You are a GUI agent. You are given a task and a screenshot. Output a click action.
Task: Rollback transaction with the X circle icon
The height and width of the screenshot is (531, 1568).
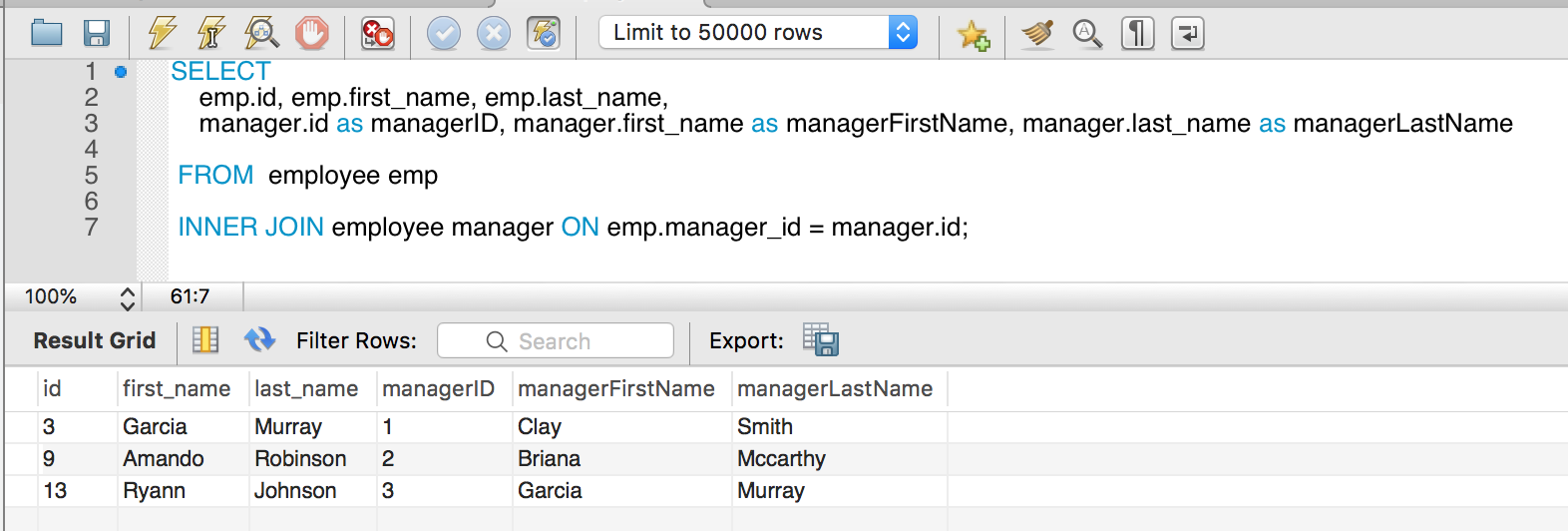pos(494,34)
